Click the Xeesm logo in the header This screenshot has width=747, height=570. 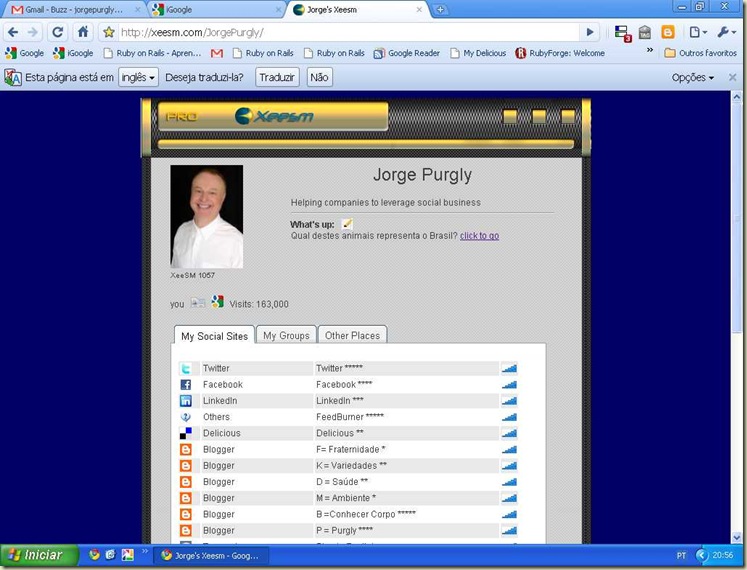(274, 116)
